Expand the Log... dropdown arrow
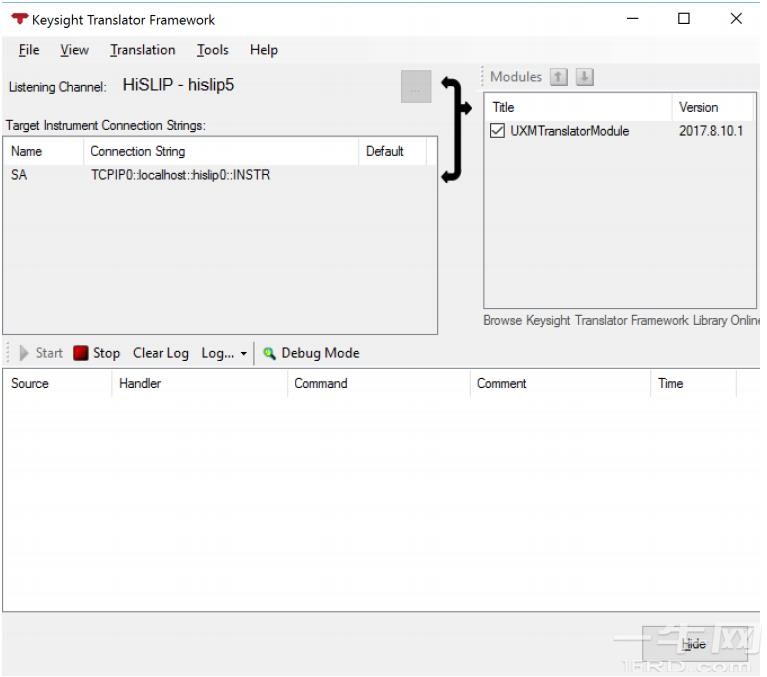 pyautogui.click(x=244, y=353)
